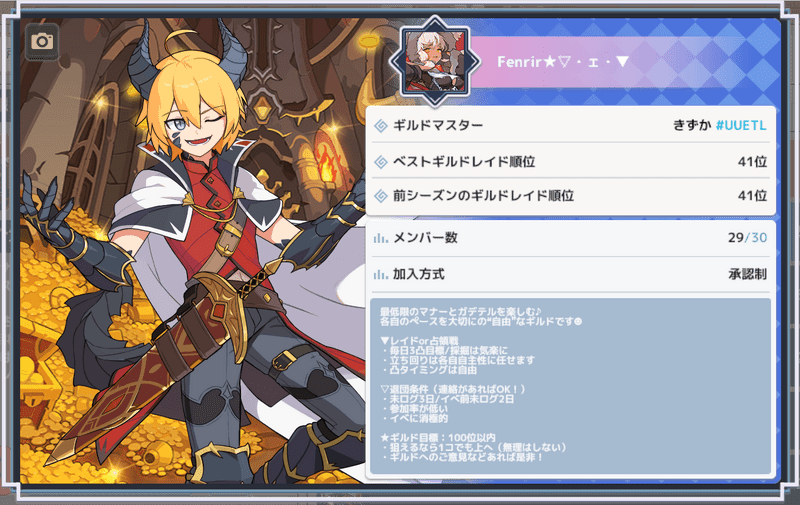Click the 41位 best raid rank value
Viewport: 800px width, 505px height.
click(x=753, y=162)
